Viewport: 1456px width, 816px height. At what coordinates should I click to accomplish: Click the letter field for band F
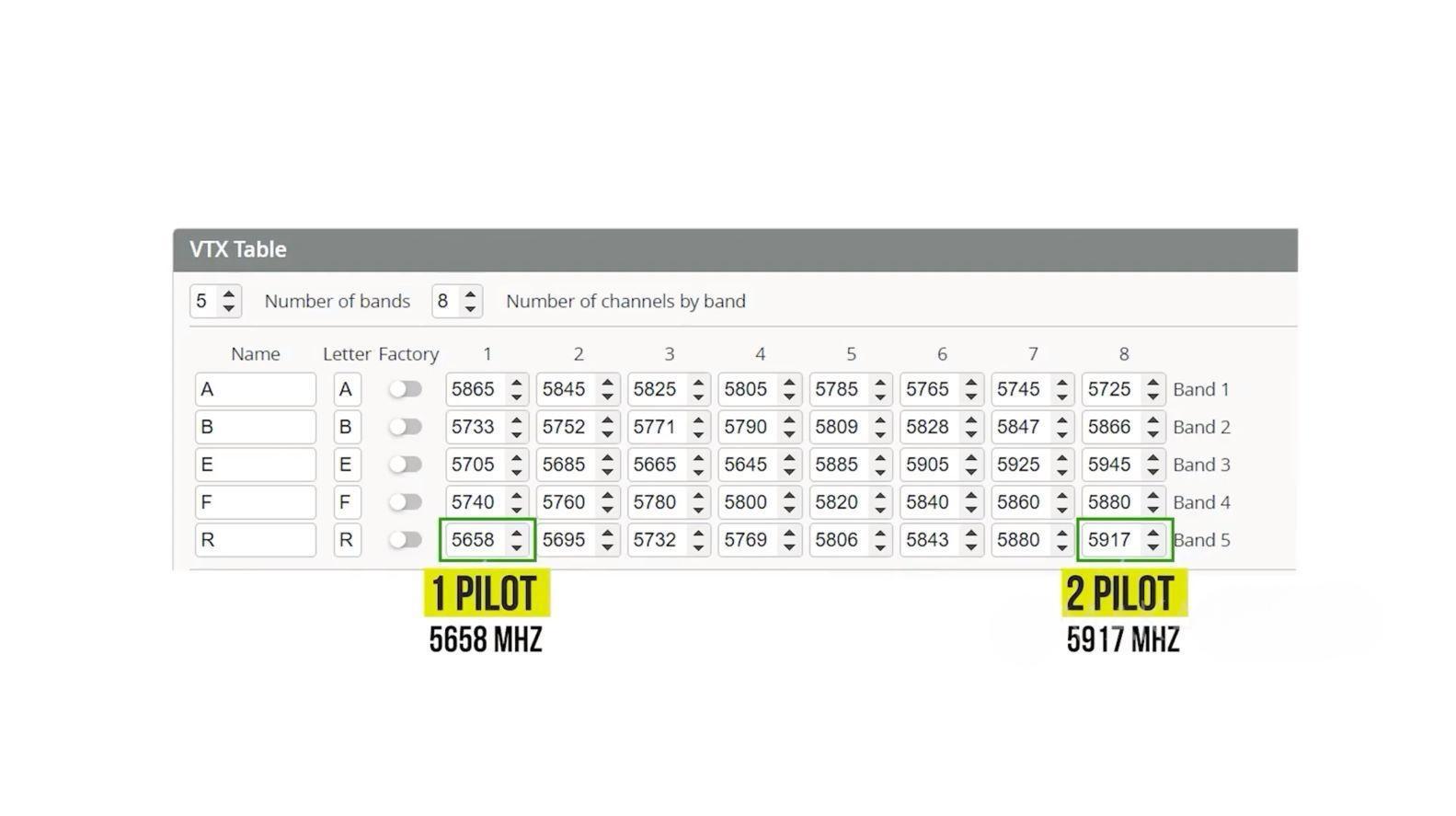pos(346,502)
